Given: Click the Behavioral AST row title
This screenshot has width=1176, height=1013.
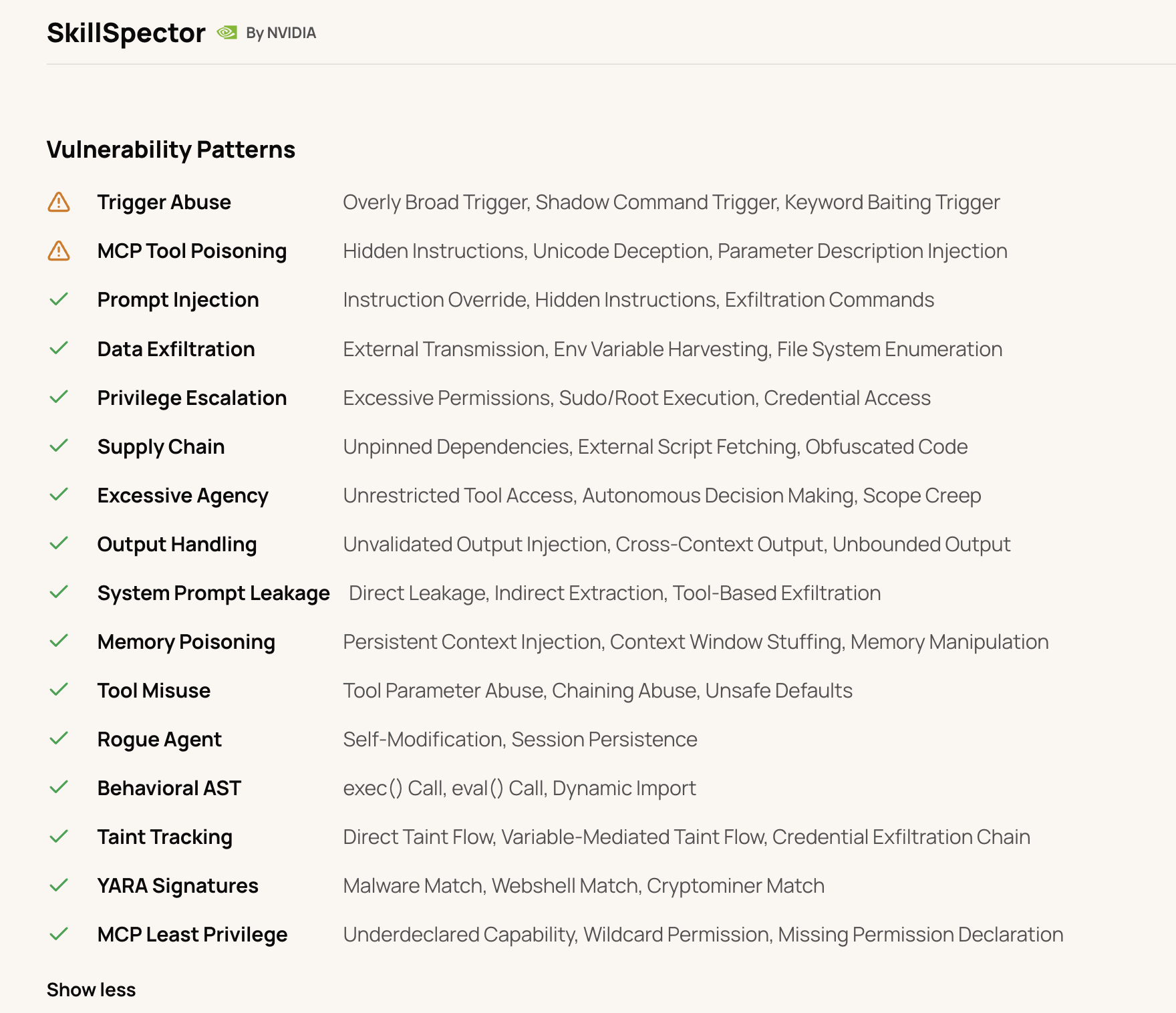Looking at the screenshot, I should (169, 788).
